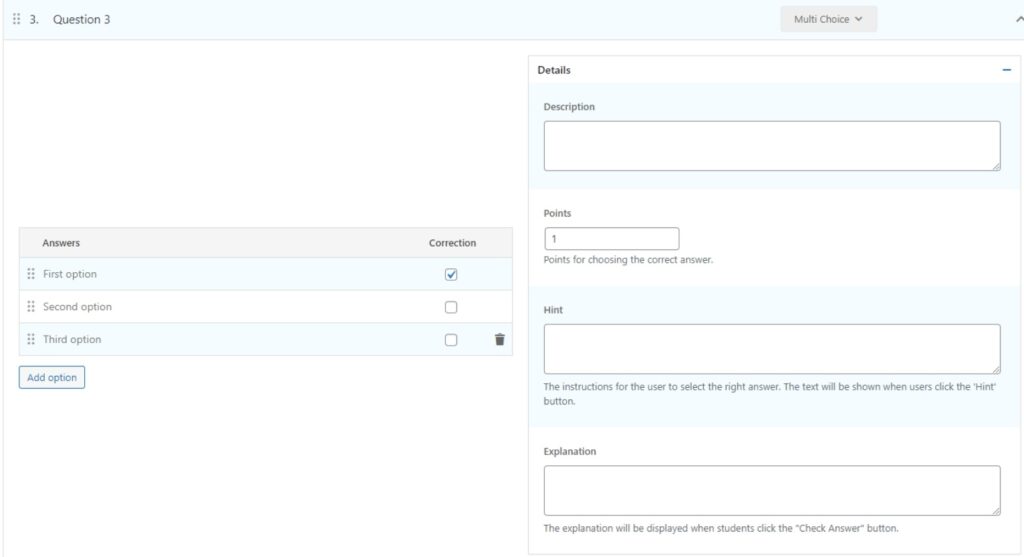This screenshot has height=557, width=1024.
Task: Delete the Third option with trash icon
Action: (499, 340)
